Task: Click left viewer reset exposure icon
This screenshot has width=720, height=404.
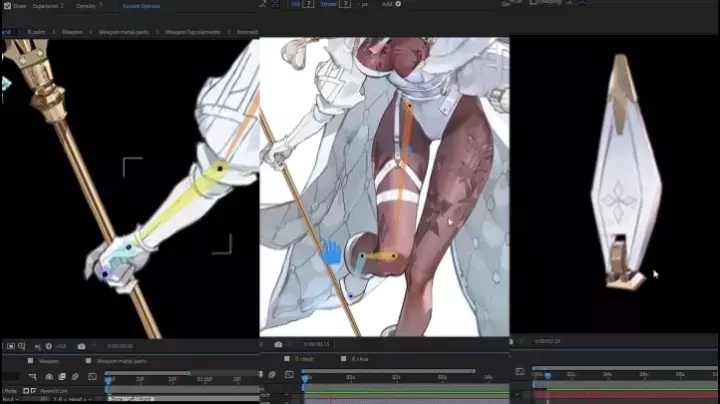Action: 49,346
